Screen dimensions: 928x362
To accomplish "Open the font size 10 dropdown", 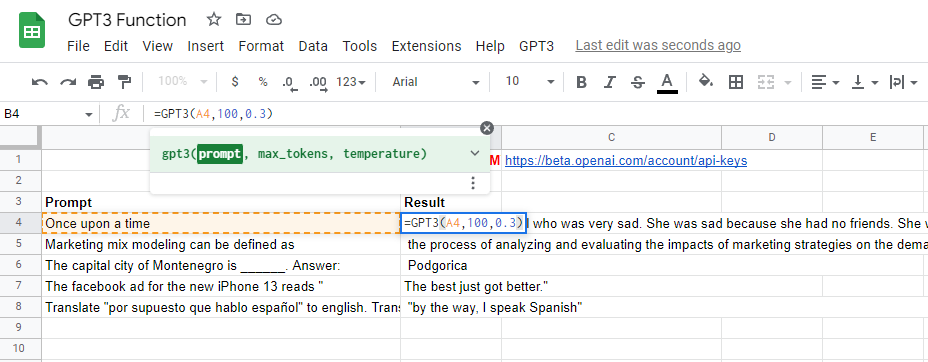I will coord(530,82).
